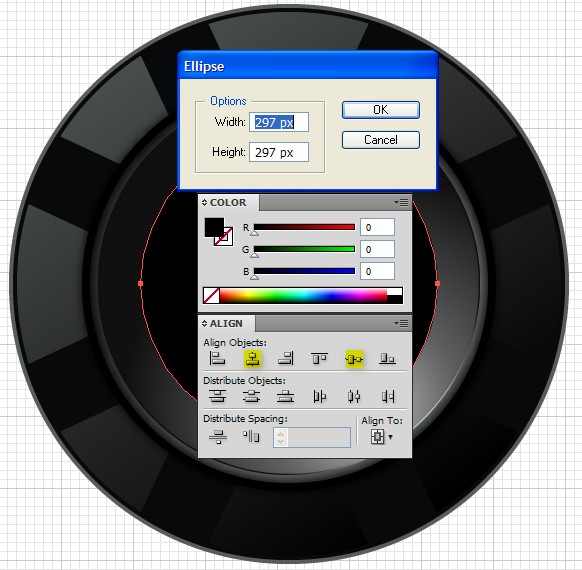Click Horizontal Distribute Space icon
The image size is (582, 570).
pyautogui.click(x=251, y=436)
